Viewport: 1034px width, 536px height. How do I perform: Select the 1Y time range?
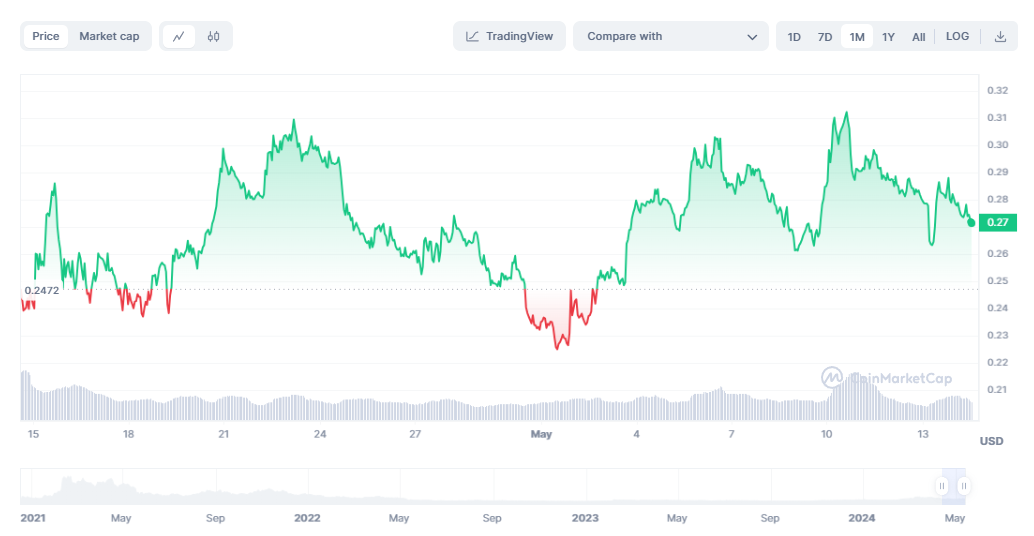(888, 37)
